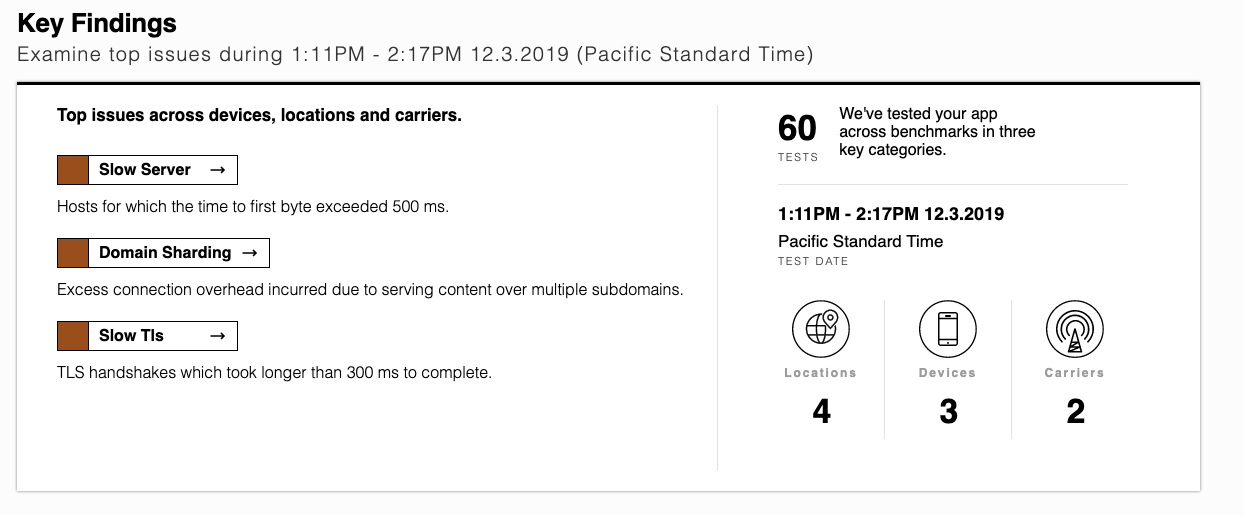Click the arrow on Domain Sharding
1244x515 pixels.
(250, 253)
